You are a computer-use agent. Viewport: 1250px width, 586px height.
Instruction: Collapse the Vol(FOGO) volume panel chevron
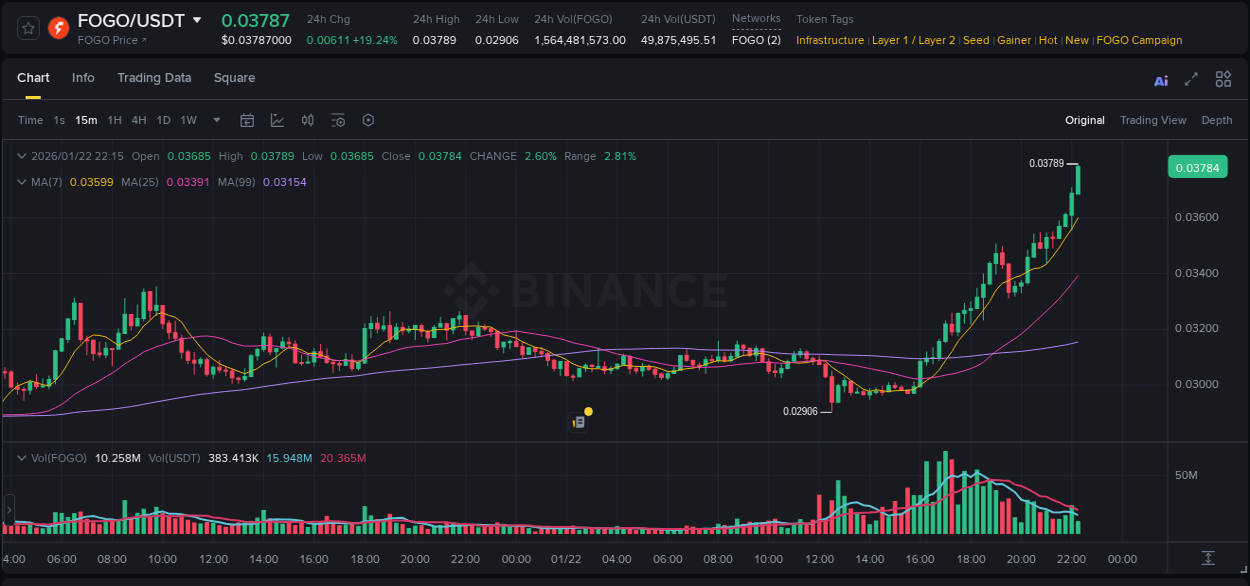point(22,457)
